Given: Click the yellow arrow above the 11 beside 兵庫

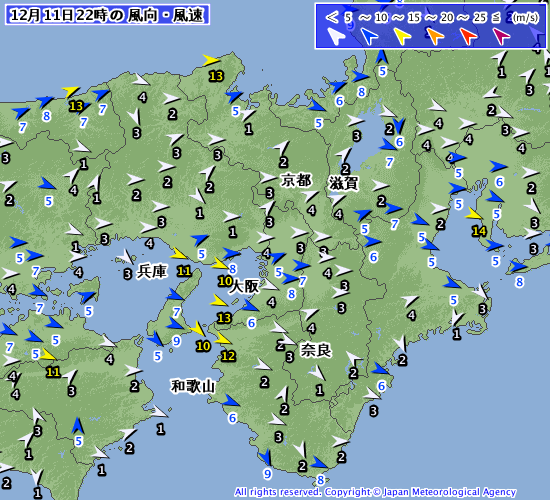Looking at the screenshot, I should point(179,253).
